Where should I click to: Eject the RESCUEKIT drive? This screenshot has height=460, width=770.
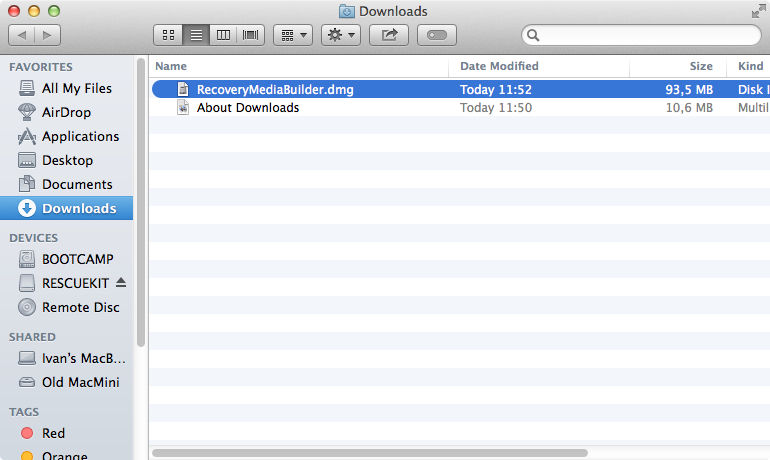122,283
